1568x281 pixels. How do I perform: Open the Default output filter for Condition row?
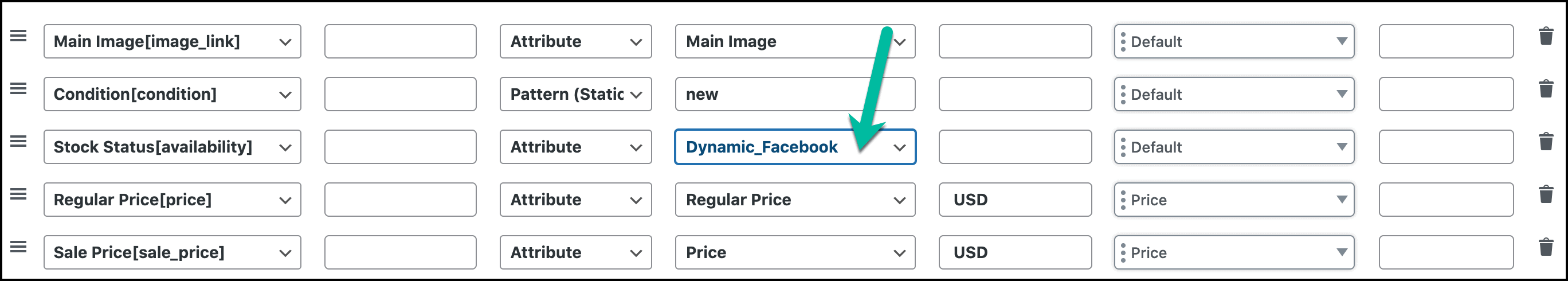coord(1234,94)
